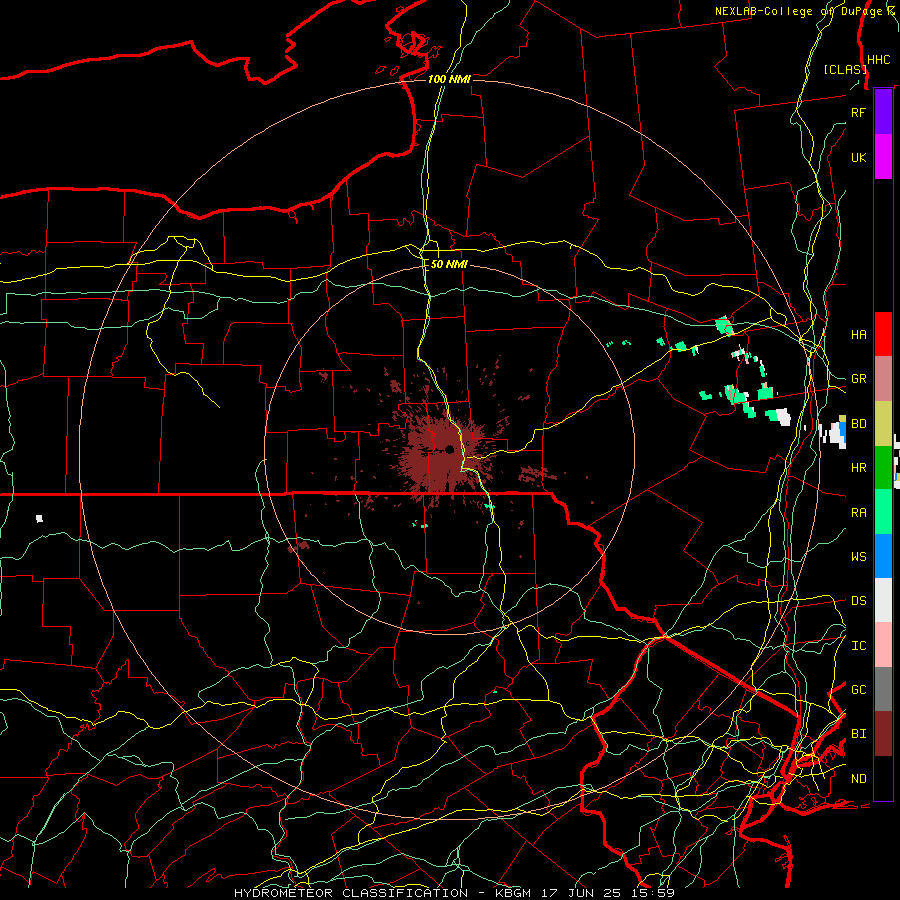Viewport: 900px width, 900px height.
Task: Select the 'BI' legend label
Action: coord(858,734)
